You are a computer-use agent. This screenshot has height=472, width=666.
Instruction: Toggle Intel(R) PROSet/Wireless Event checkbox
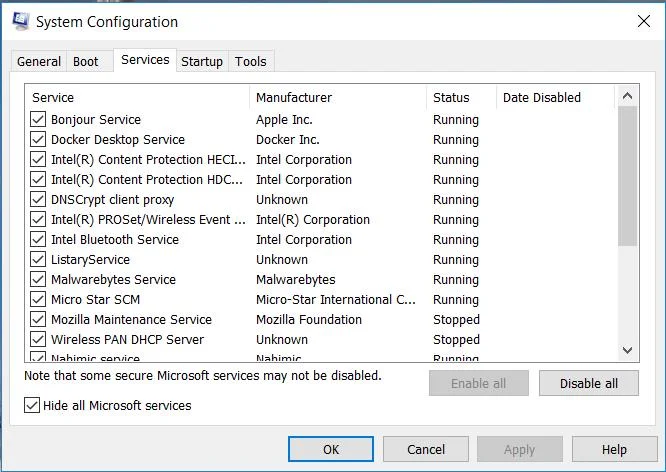pos(38,219)
